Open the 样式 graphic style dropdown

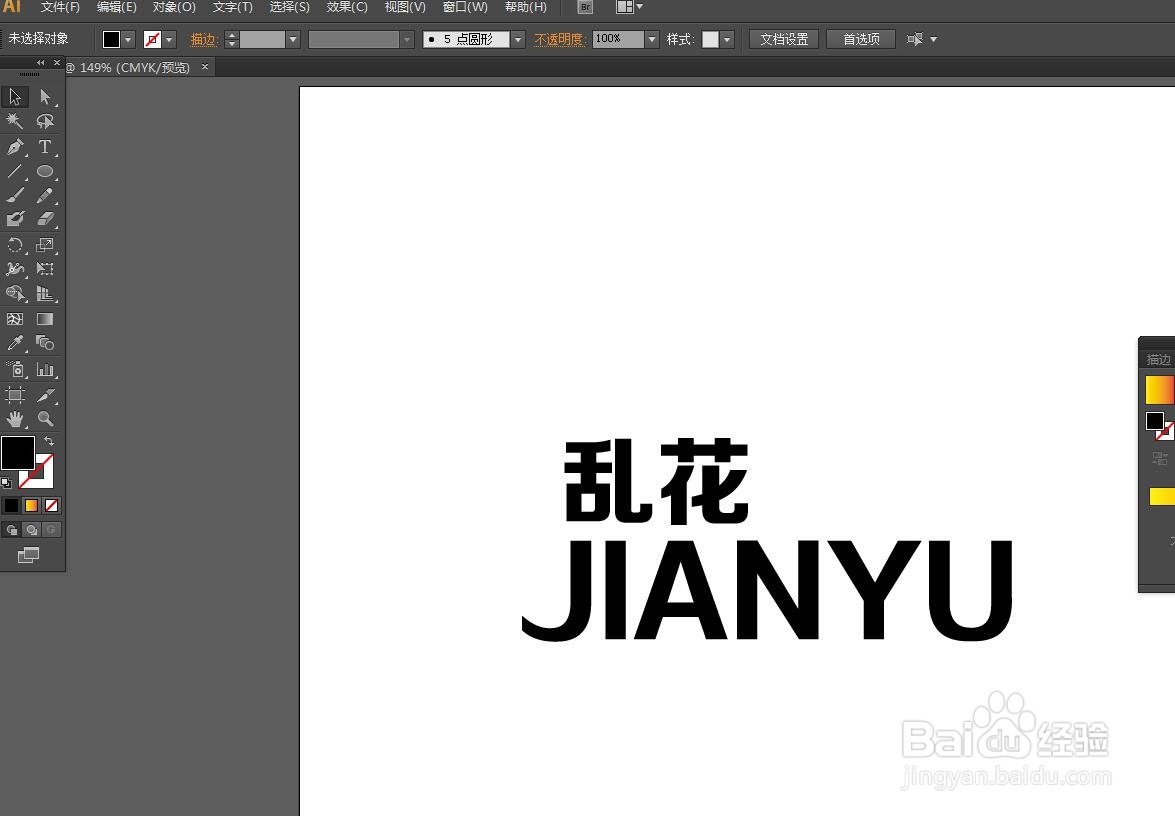[724, 39]
